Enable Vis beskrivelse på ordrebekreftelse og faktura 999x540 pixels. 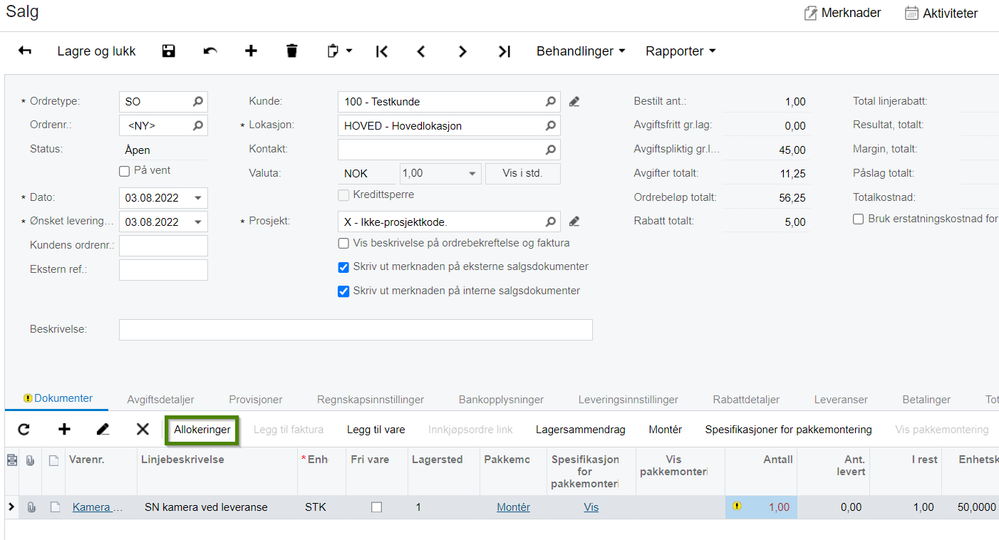click(x=343, y=243)
